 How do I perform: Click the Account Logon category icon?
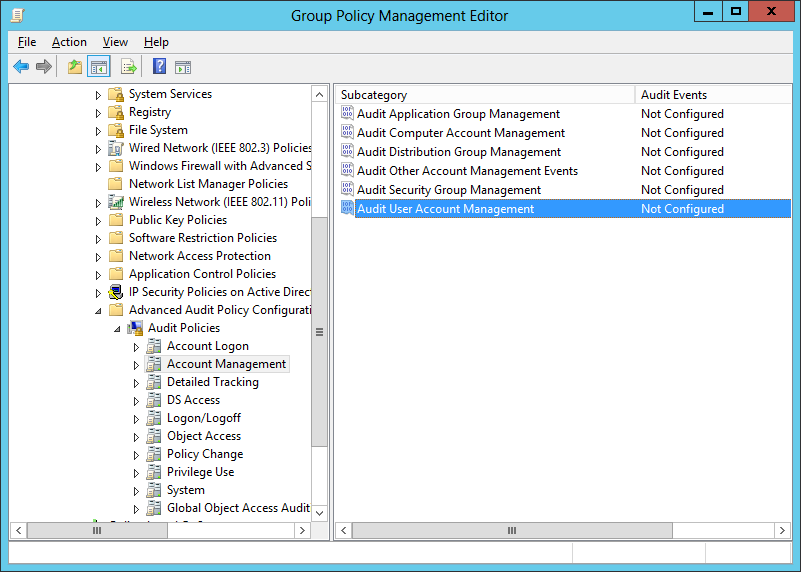(154, 346)
